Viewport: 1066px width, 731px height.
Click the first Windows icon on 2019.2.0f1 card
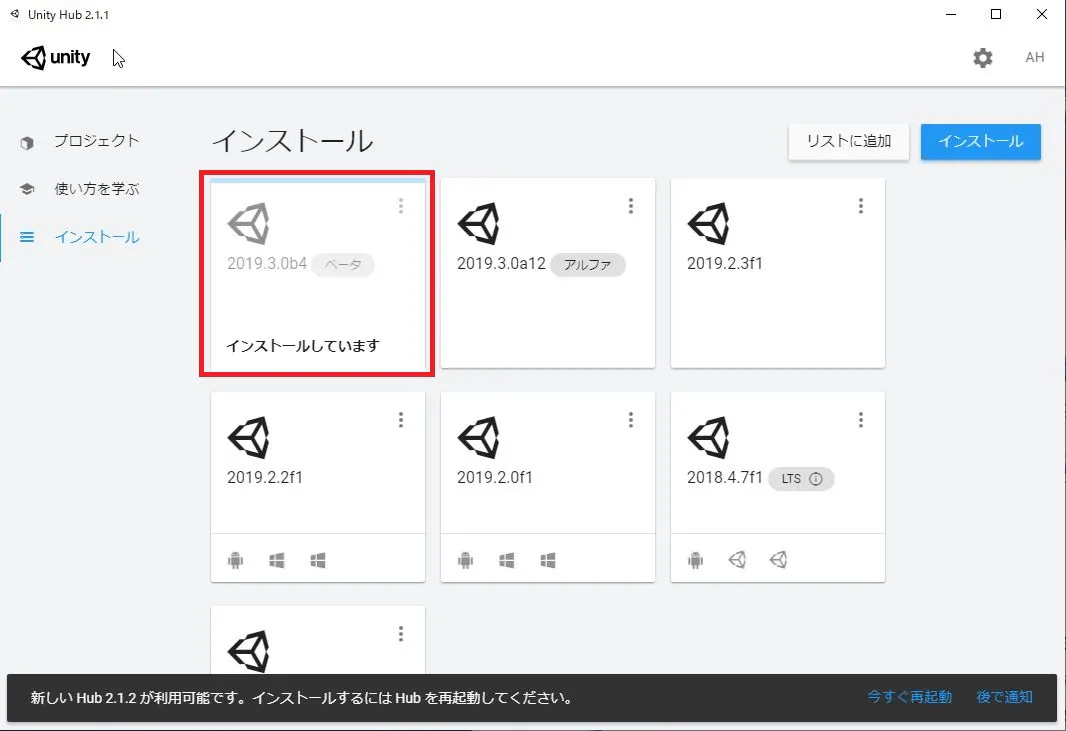[506, 560]
